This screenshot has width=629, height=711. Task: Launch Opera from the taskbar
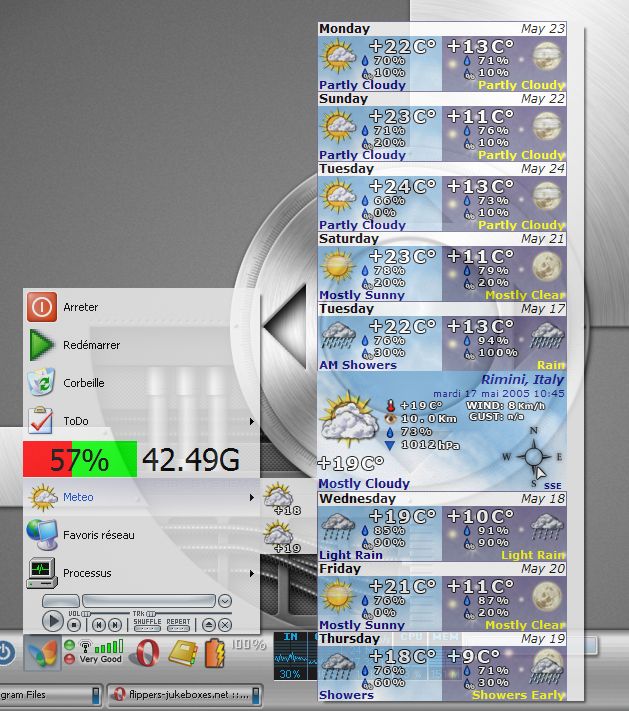point(147,653)
